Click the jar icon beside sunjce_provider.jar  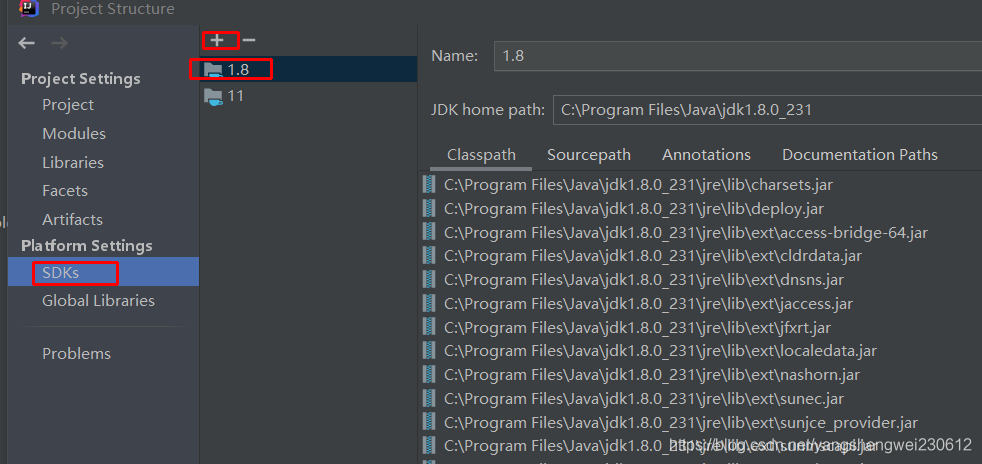pos(429,422)
